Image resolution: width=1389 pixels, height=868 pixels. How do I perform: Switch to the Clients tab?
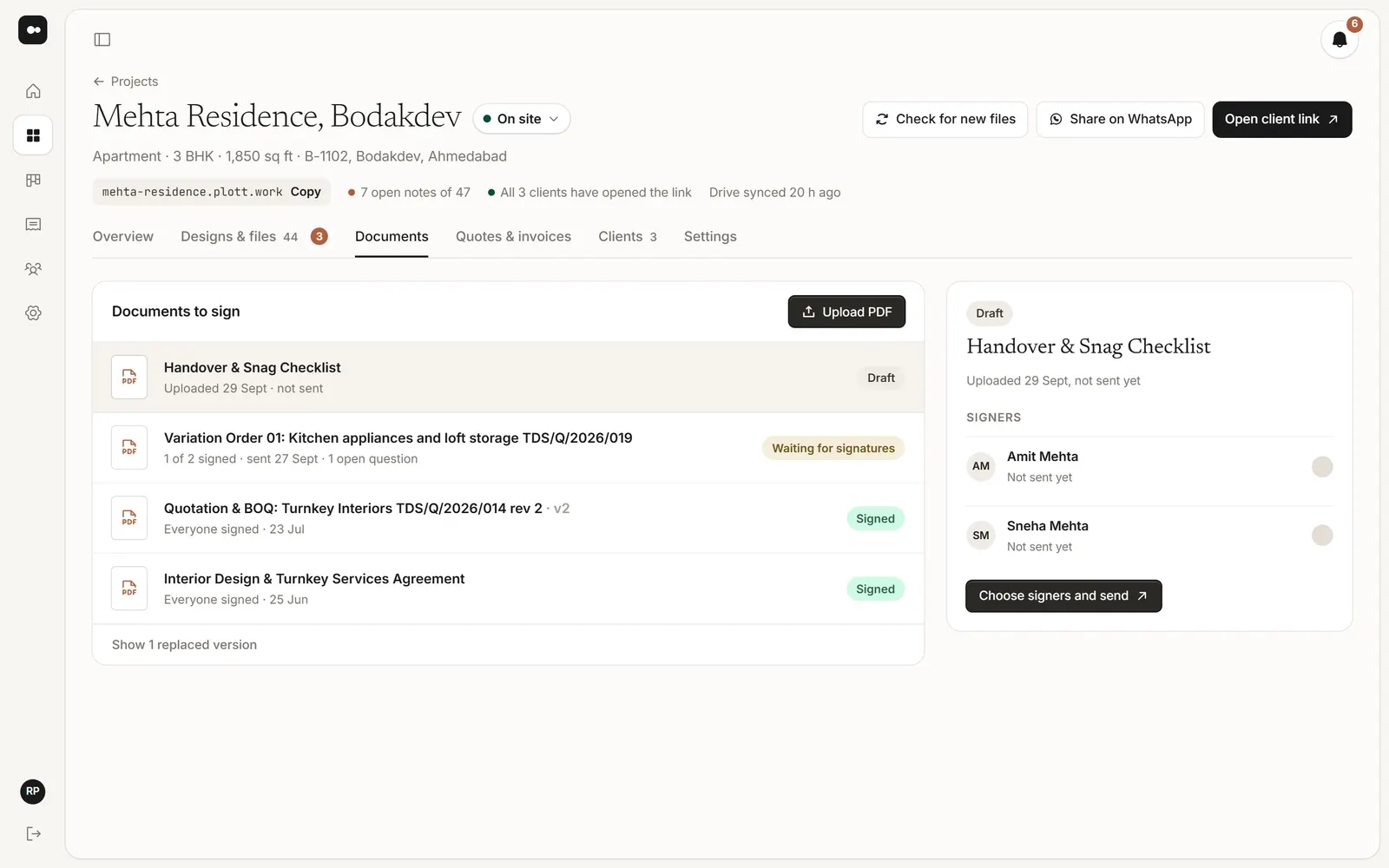tap(628, 236)
